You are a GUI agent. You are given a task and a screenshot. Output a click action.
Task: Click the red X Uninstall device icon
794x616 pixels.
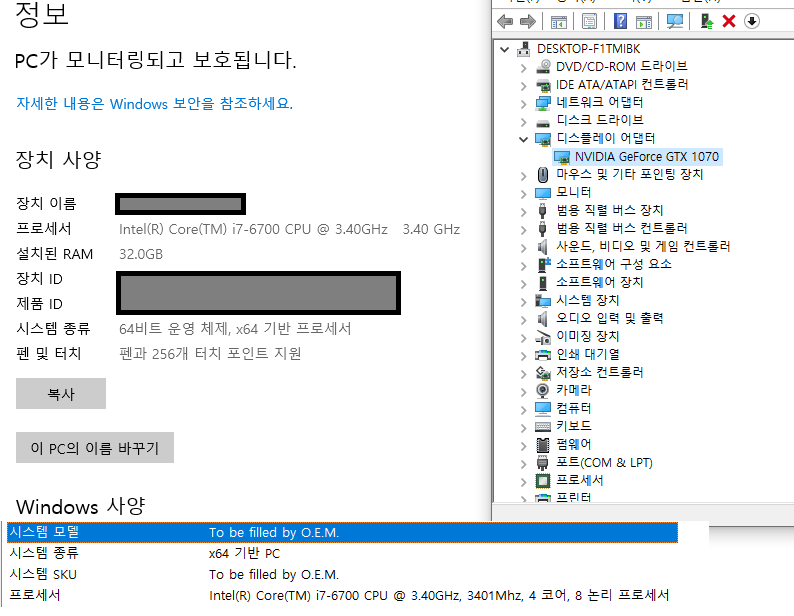(729, 21)
